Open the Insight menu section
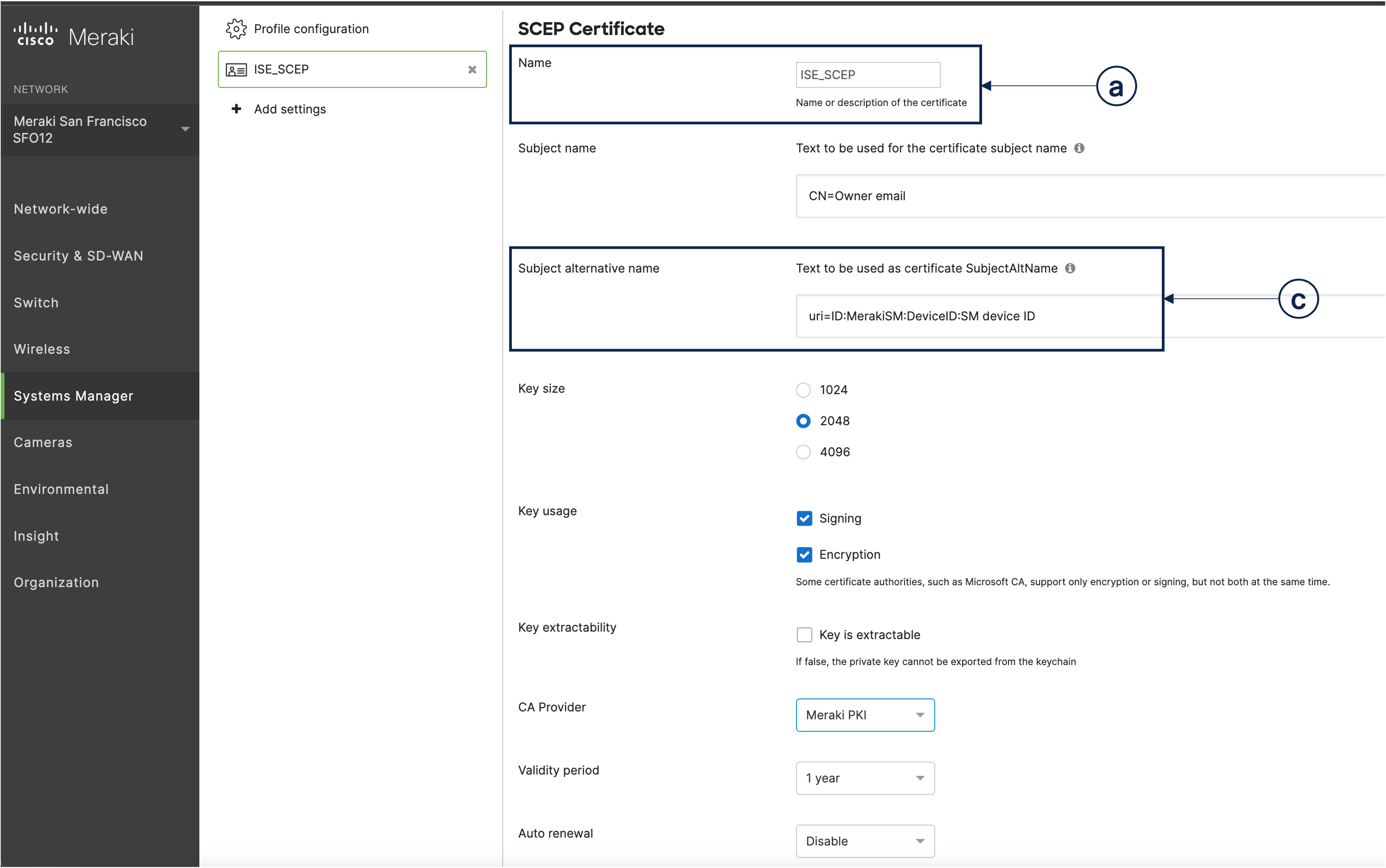The image size is (1386, 868). (36, 535)
